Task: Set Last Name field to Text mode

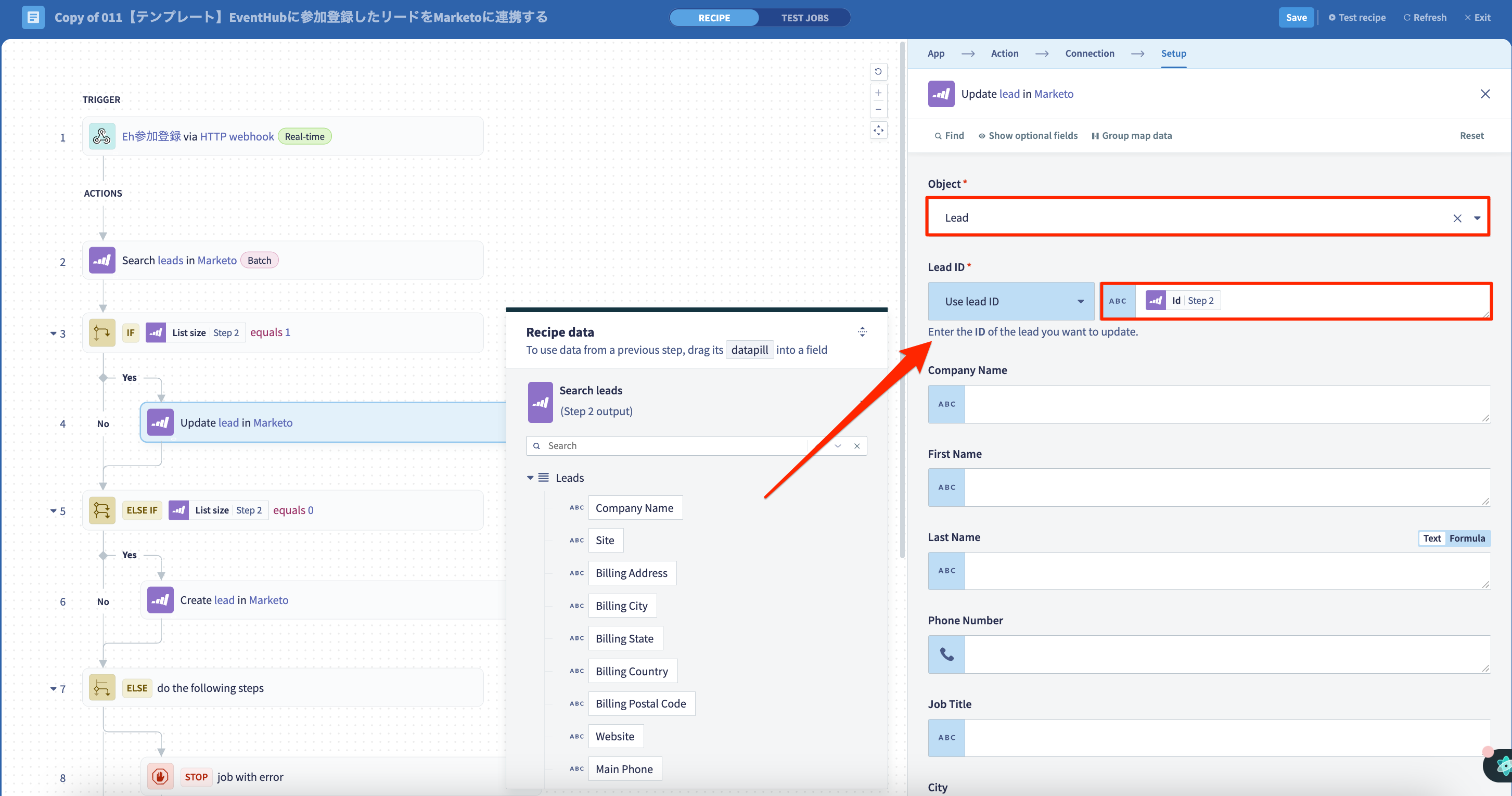Action: [x=1431, y=538]
